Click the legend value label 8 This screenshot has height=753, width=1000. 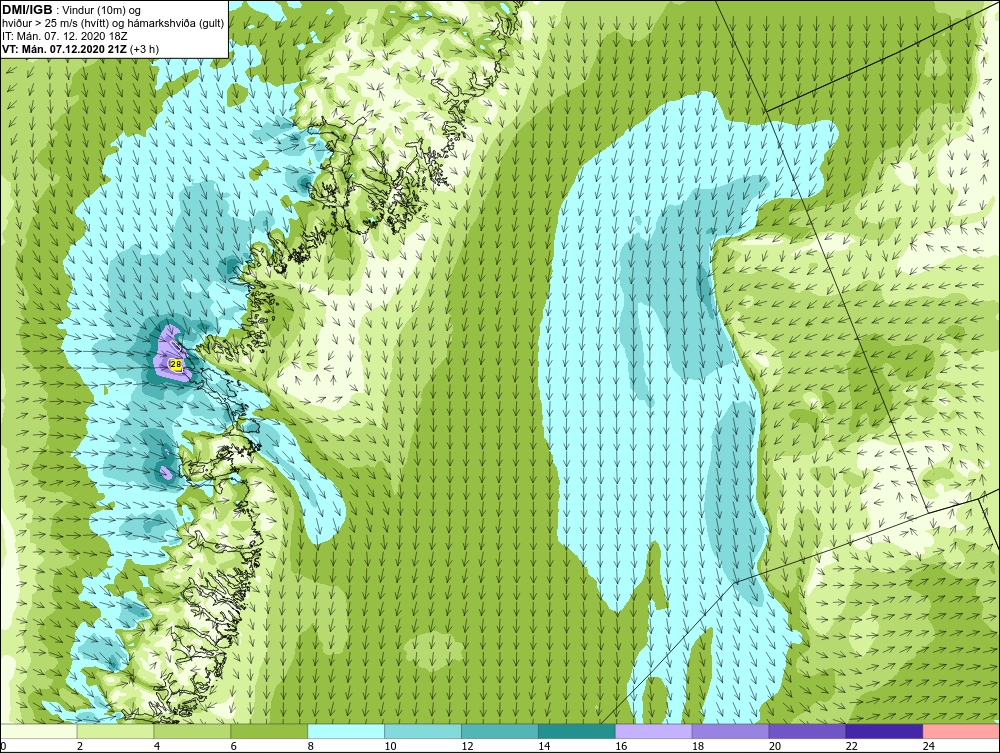(x=311, y=746)
